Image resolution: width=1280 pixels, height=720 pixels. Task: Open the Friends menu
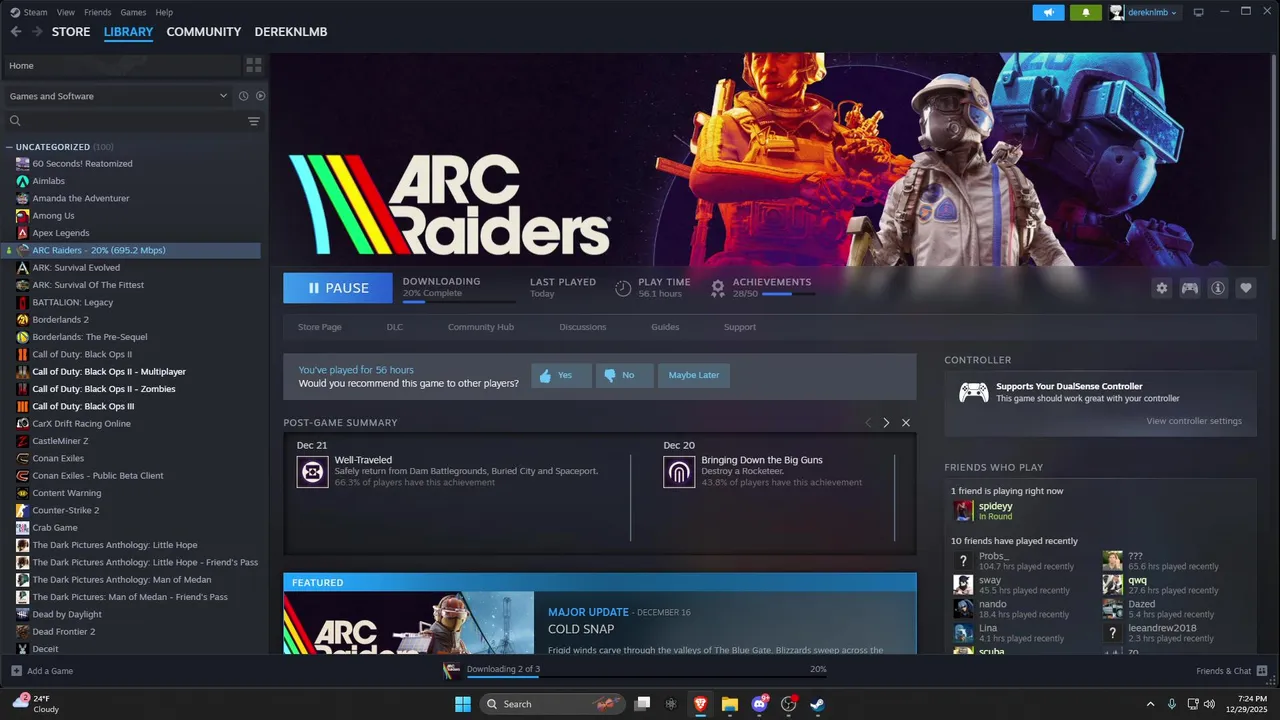pos(98,12)
